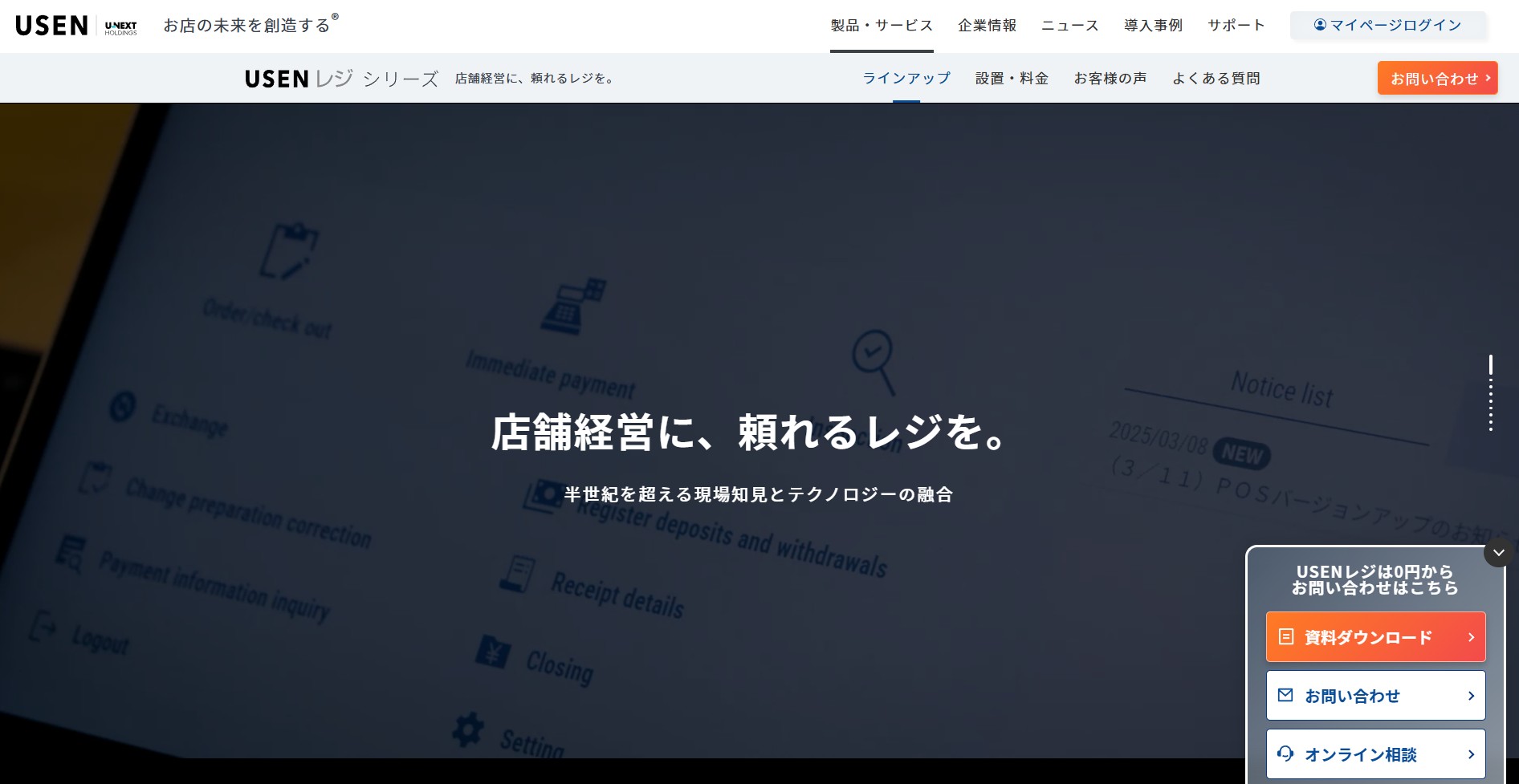Click orange お問い合わせ header button
The width and height of the screenshot is (1519, 784).
(1438, 78)
